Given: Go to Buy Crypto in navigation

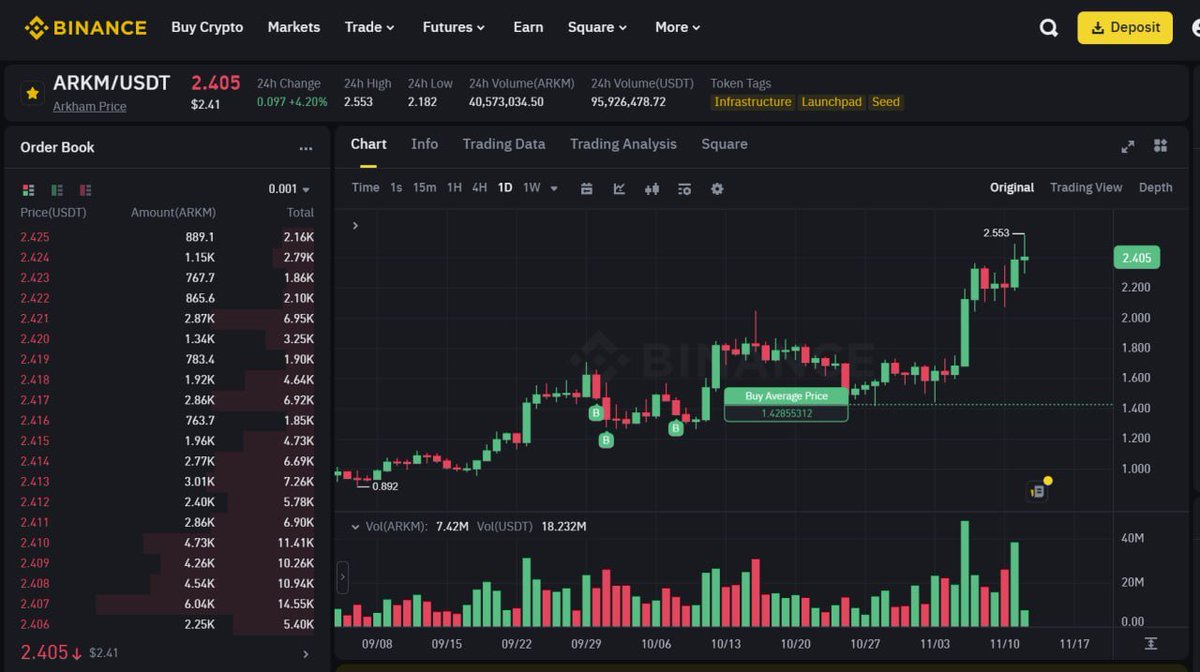Looking at the screenshot, I should (x=207, y=27).
